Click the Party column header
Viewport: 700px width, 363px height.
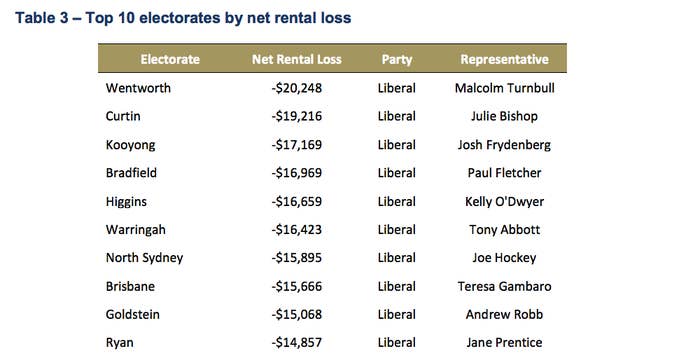tap(396, 60)
